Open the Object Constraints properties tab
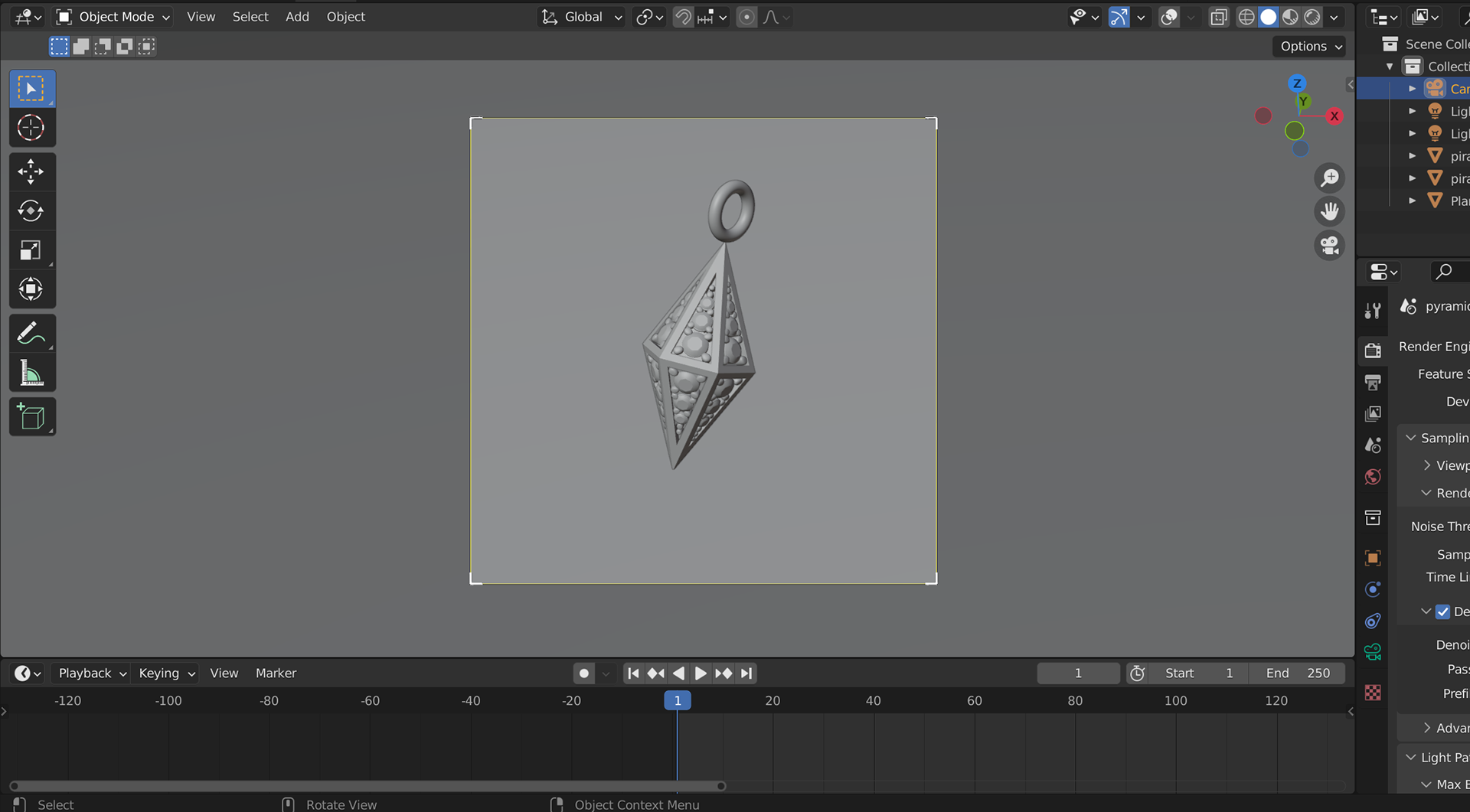1470x812 pixels. coord(1373,621)
